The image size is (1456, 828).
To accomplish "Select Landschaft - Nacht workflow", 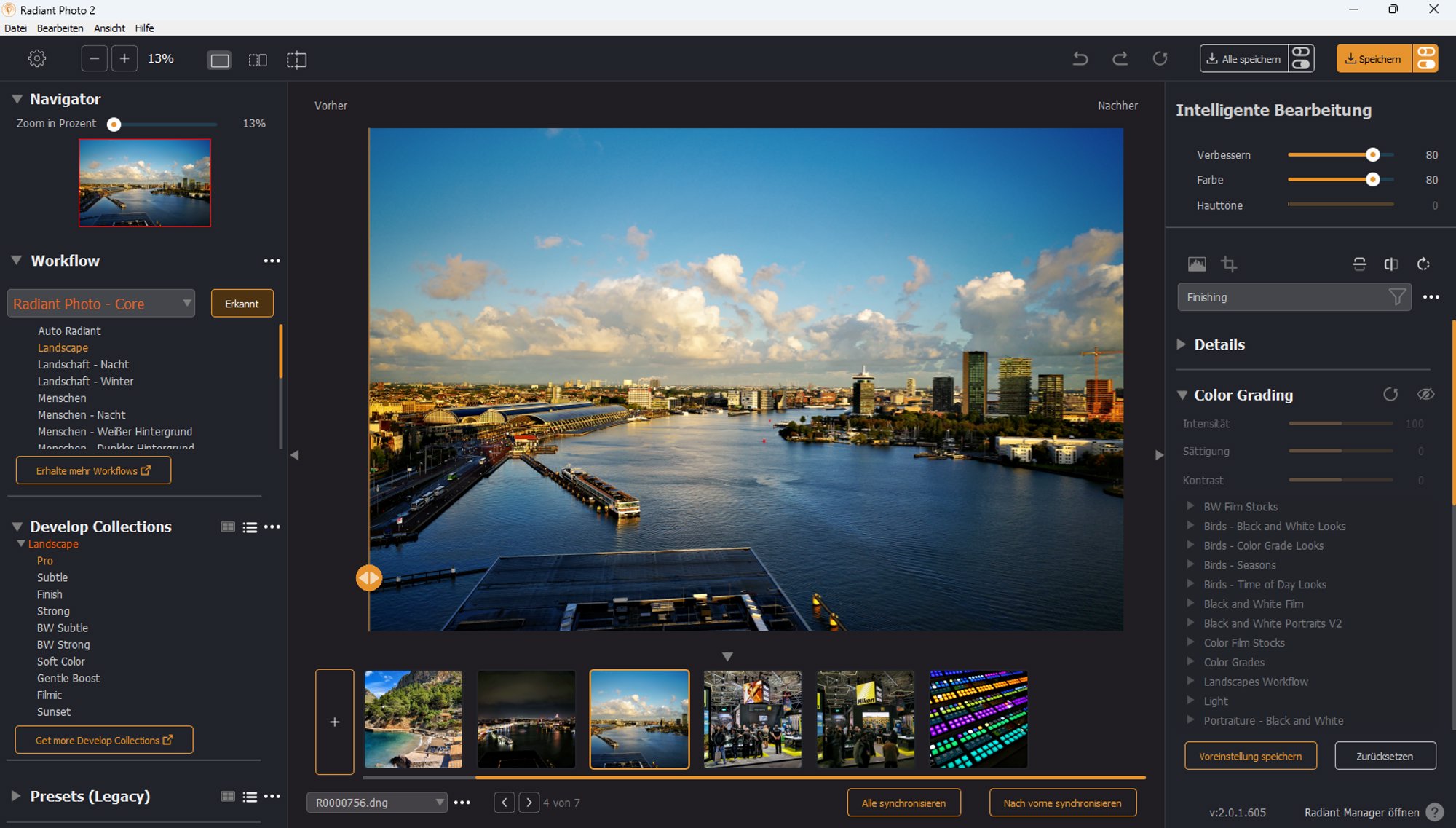I will [x=83, y=365].
